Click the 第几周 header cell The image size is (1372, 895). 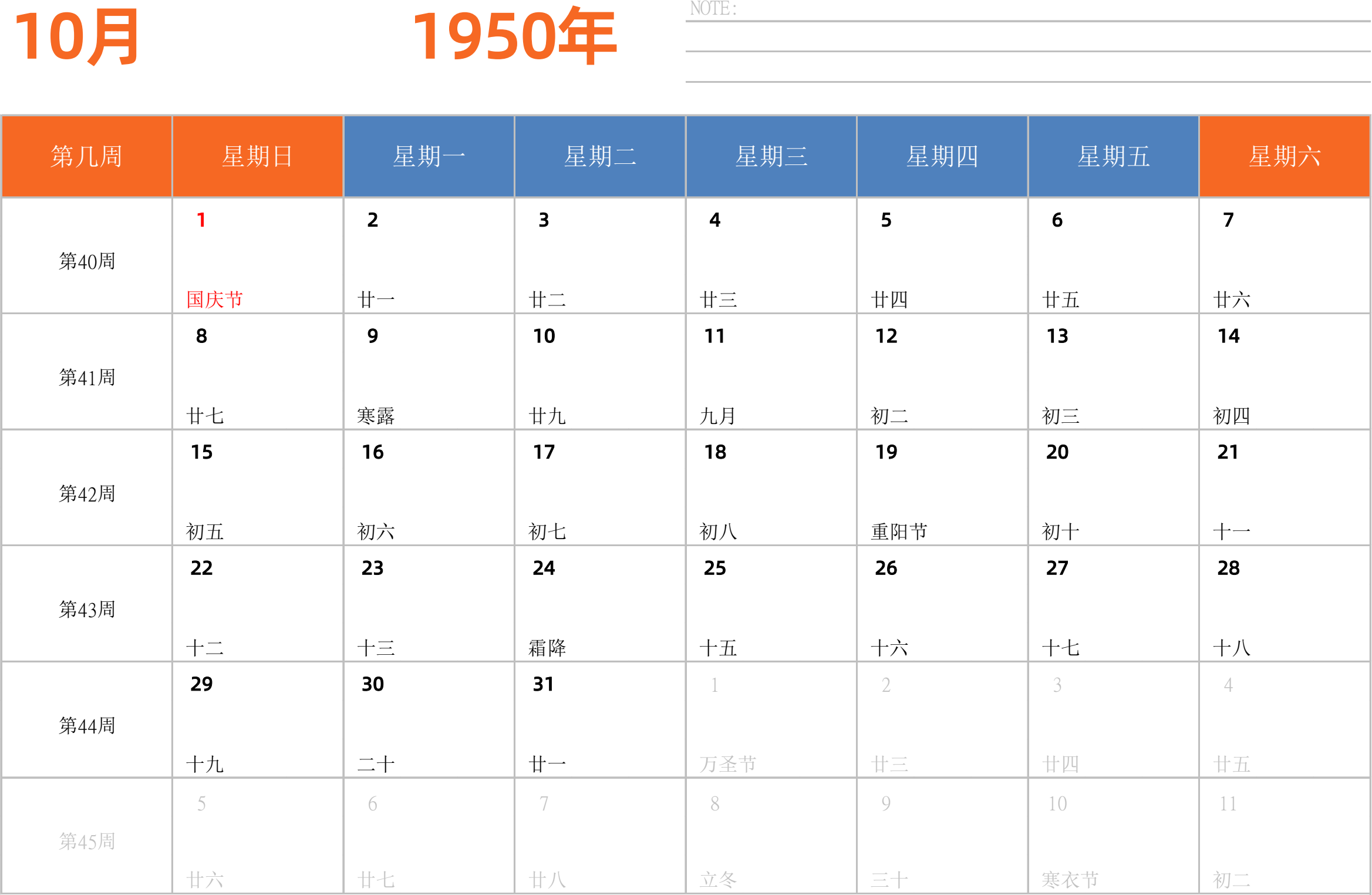[x=86, y=156]
